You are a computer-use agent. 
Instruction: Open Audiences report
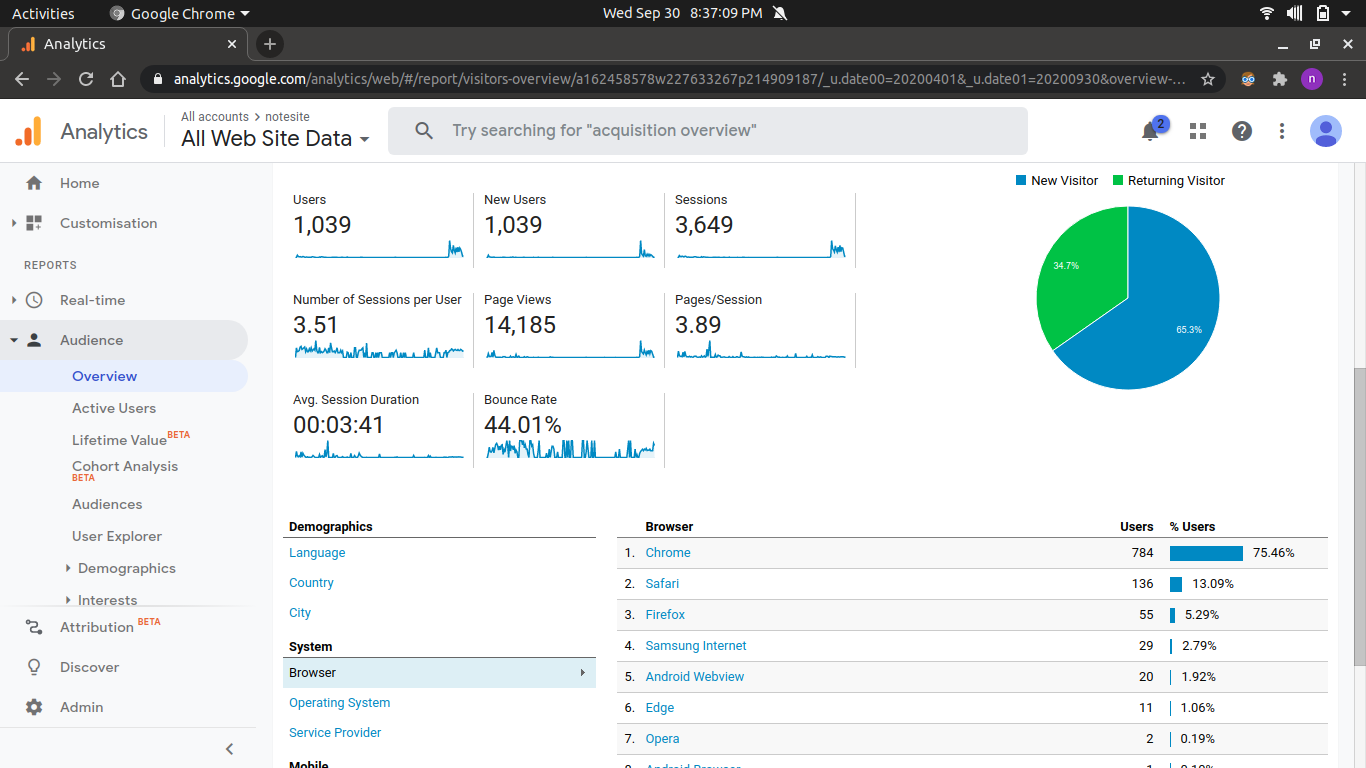[107, 504]
